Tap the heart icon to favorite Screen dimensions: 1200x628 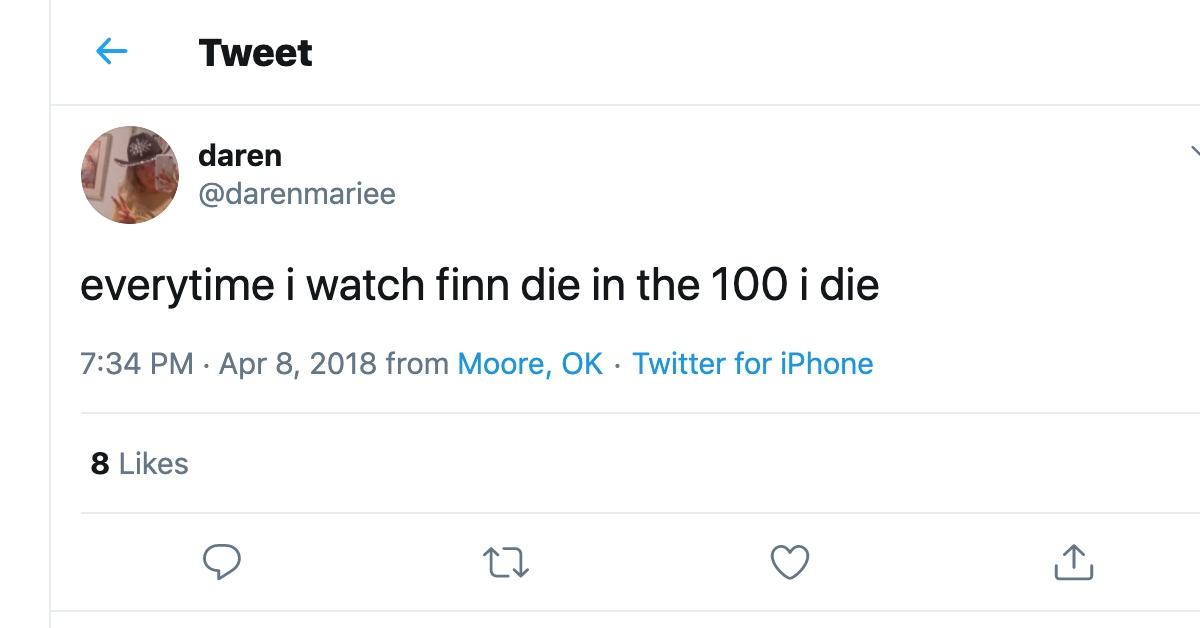(x=791, y=564)
